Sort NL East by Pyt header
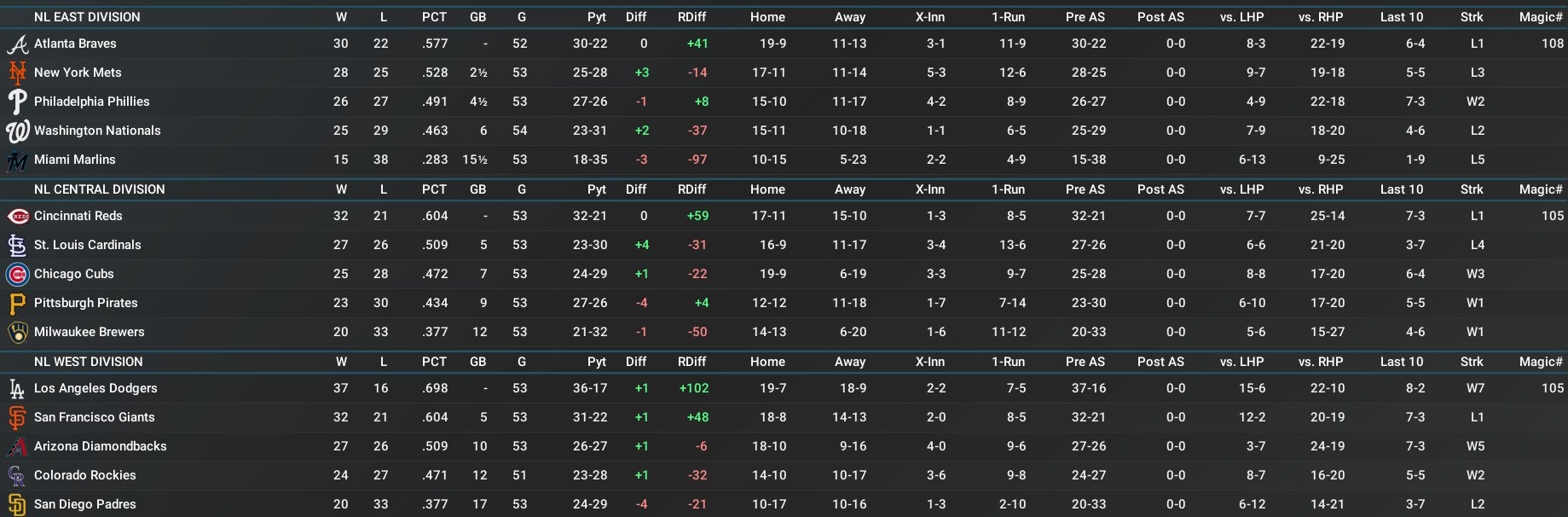The height and width of the screenshot is (517, 1568). click(x=597, y=17)
